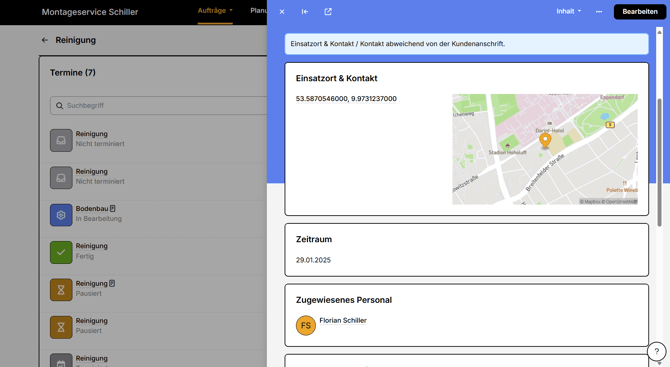Viewport: 670px width, 367px height.
Task: Click the Termine (7) heading
Action: click(x=73, y=73)
